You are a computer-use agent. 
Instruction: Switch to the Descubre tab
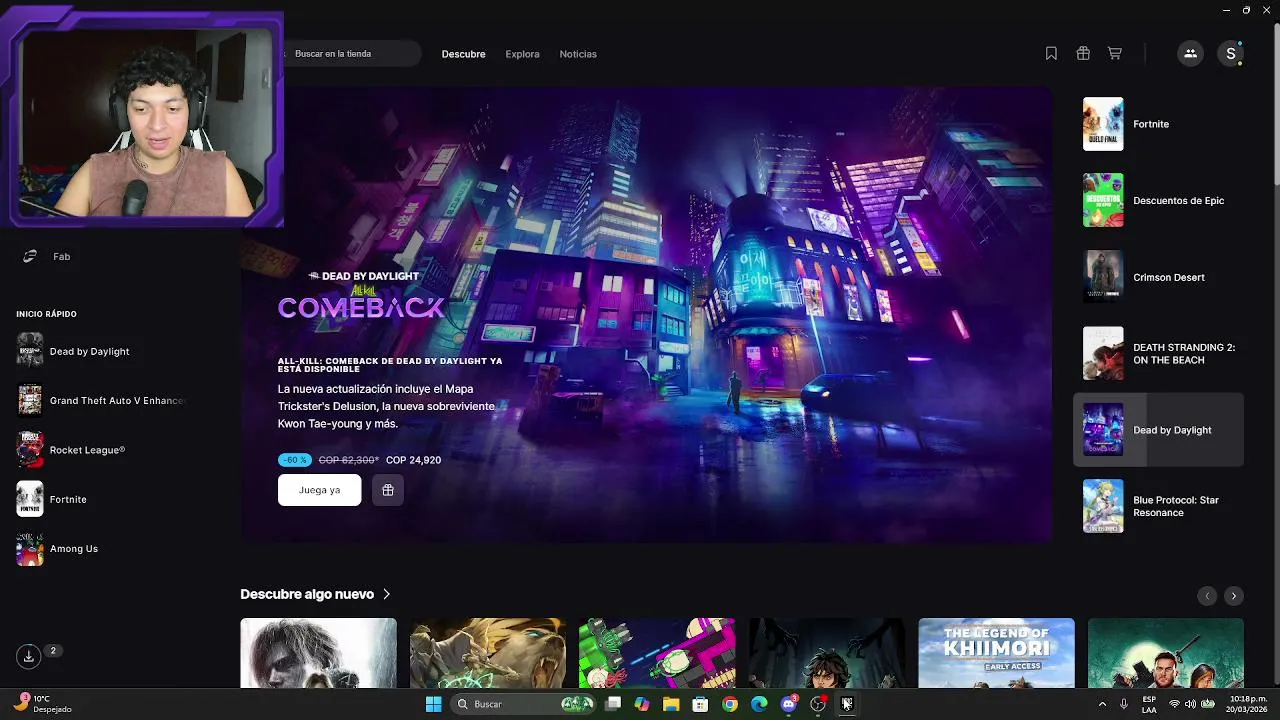[463, 54]
